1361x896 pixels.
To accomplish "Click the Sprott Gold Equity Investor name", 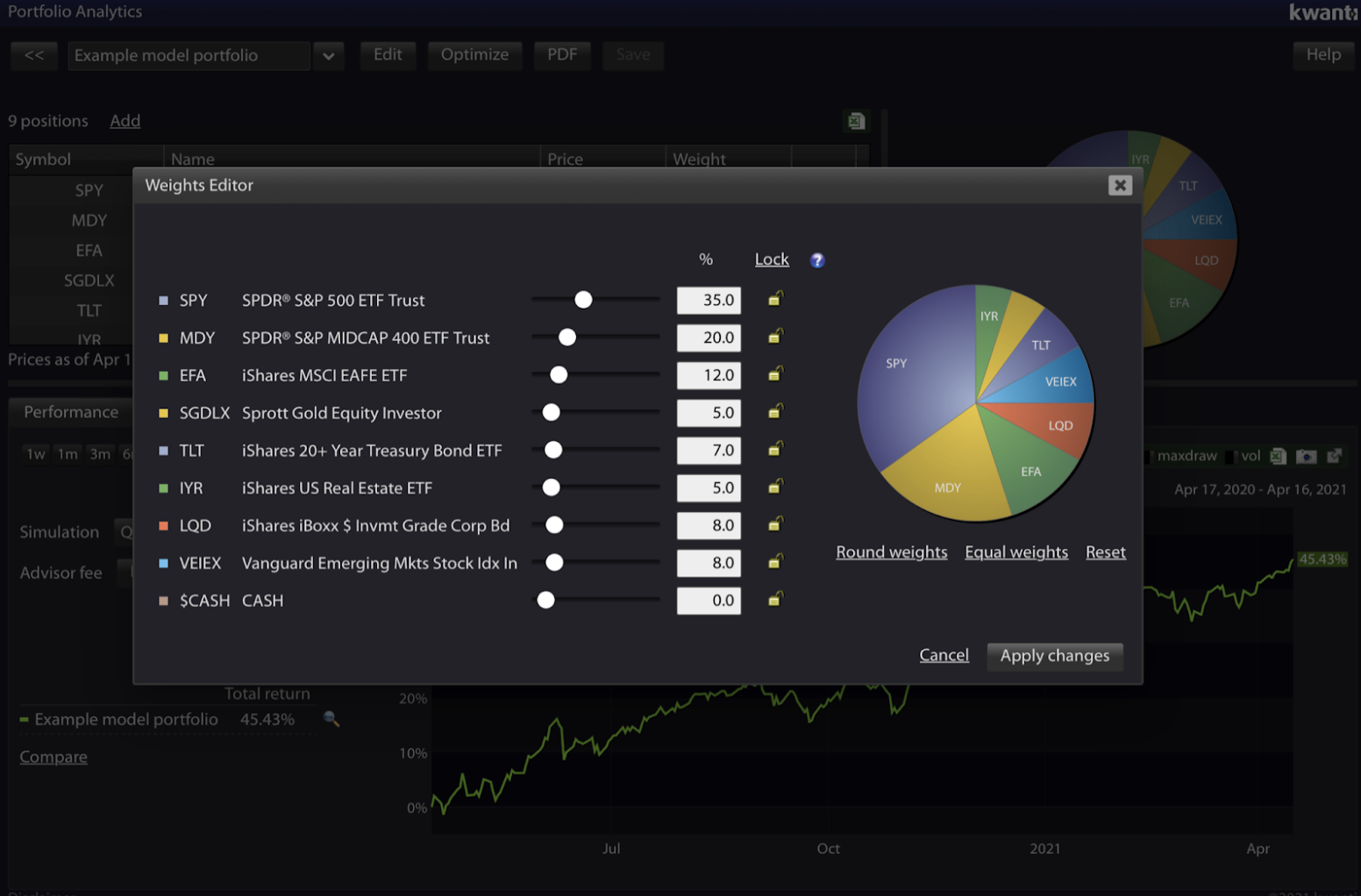I will [342, 413].
